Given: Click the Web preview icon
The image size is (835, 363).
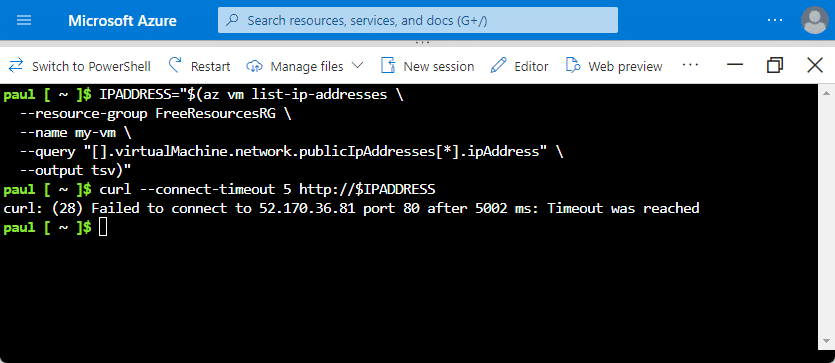Looking at the screenshot, I should 573,65.
